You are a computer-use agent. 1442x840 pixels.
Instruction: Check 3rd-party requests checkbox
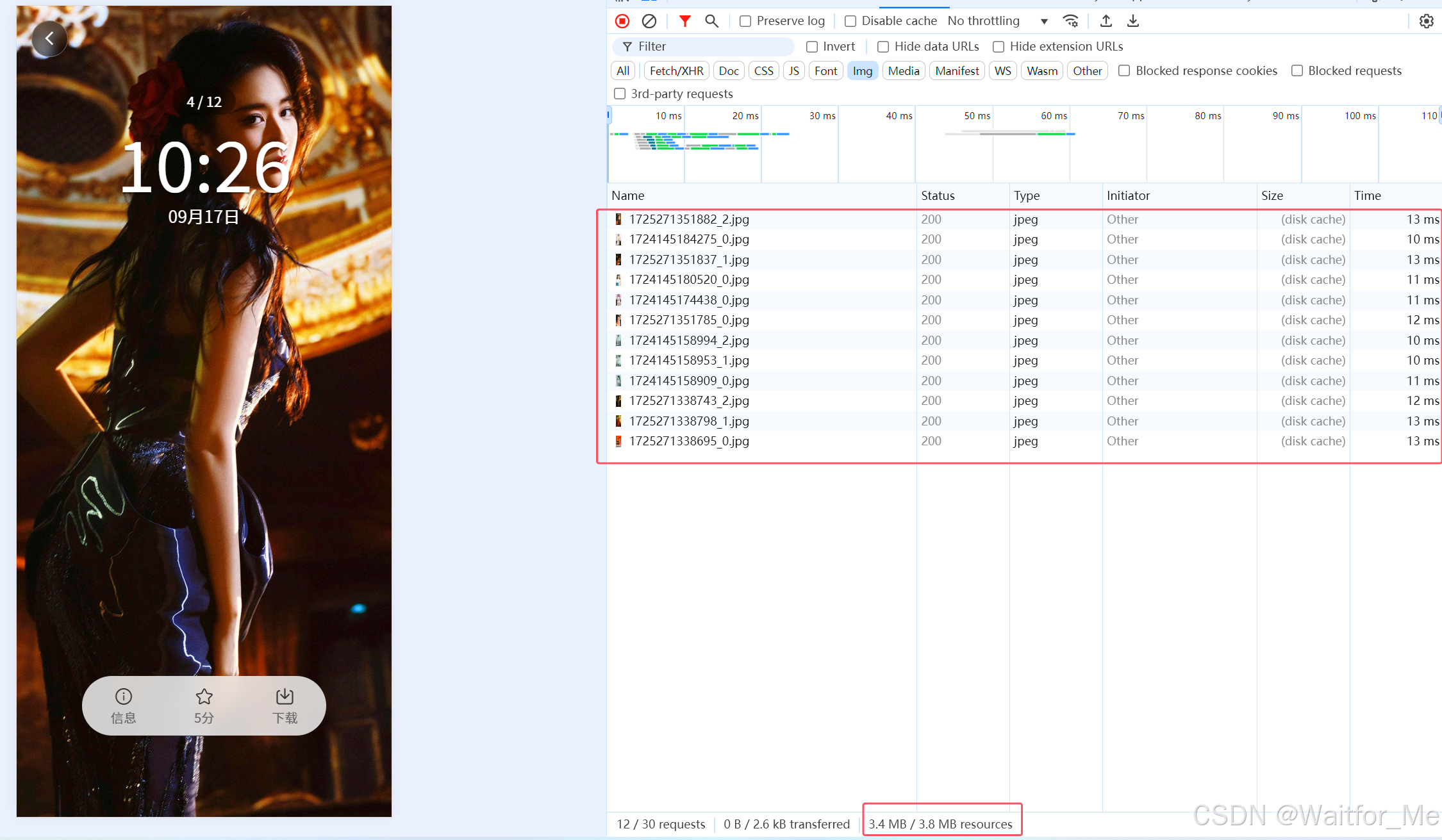click(620, 94)
